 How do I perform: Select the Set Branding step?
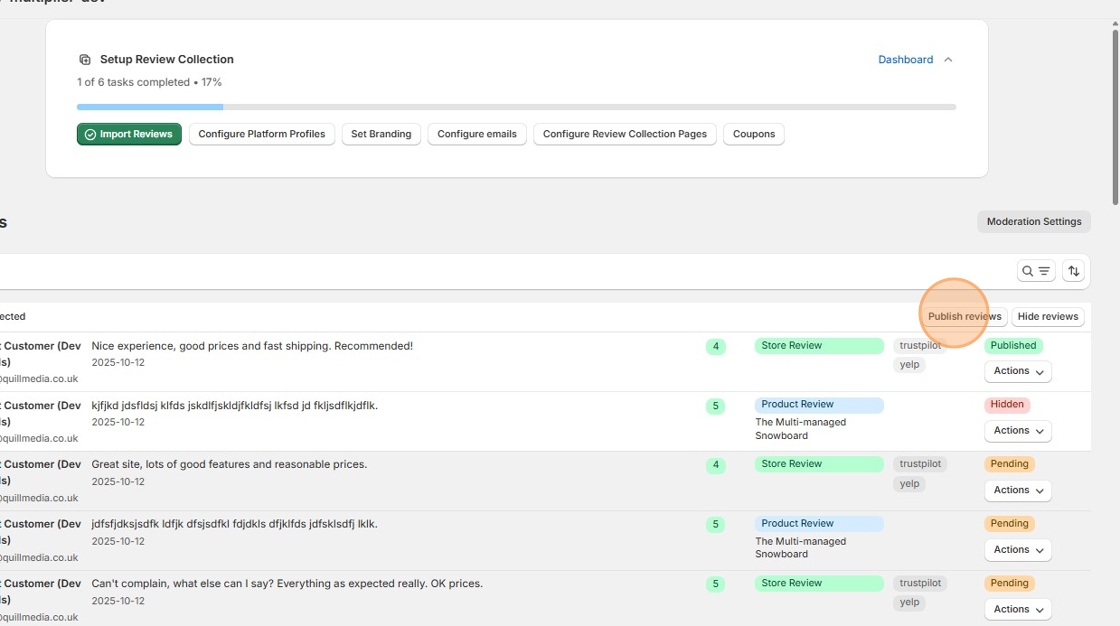pos(381,134)
